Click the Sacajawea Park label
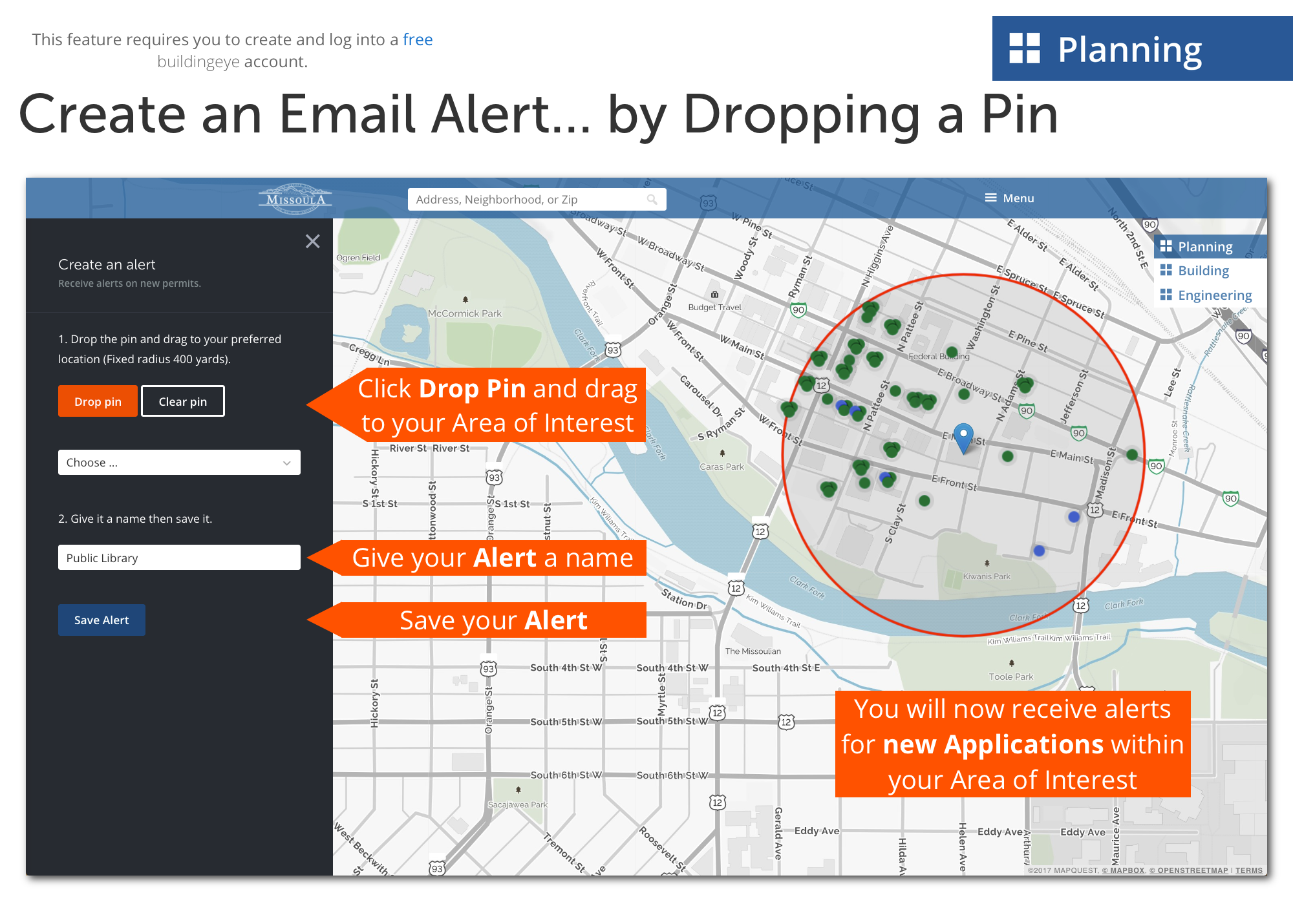This screenshot has height=924, width=1293. [517, 804]
